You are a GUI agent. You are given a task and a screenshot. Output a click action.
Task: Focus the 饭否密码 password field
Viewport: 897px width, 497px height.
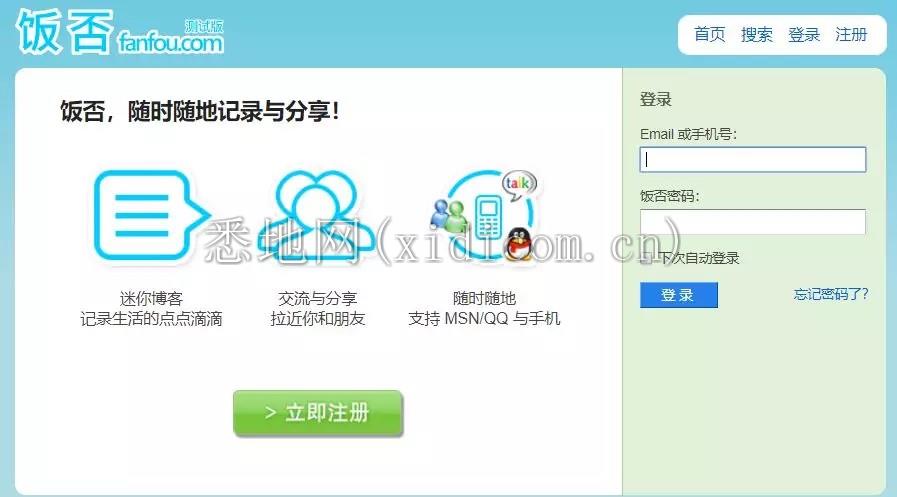point(753,221)
